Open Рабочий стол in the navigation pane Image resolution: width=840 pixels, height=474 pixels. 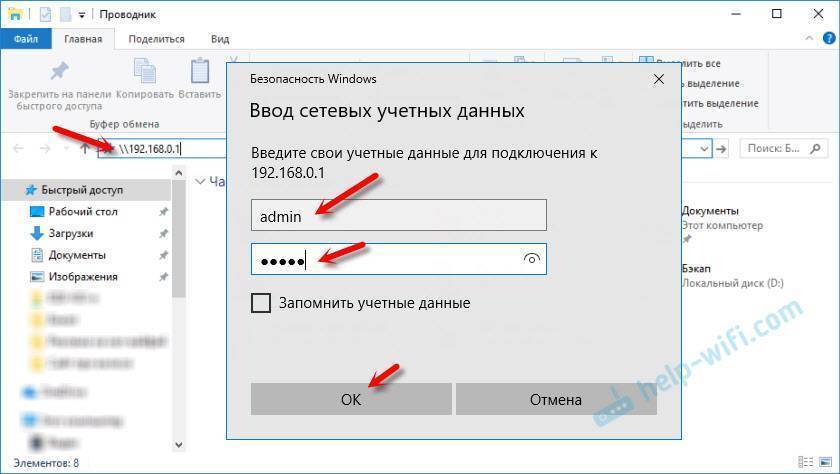83,212
